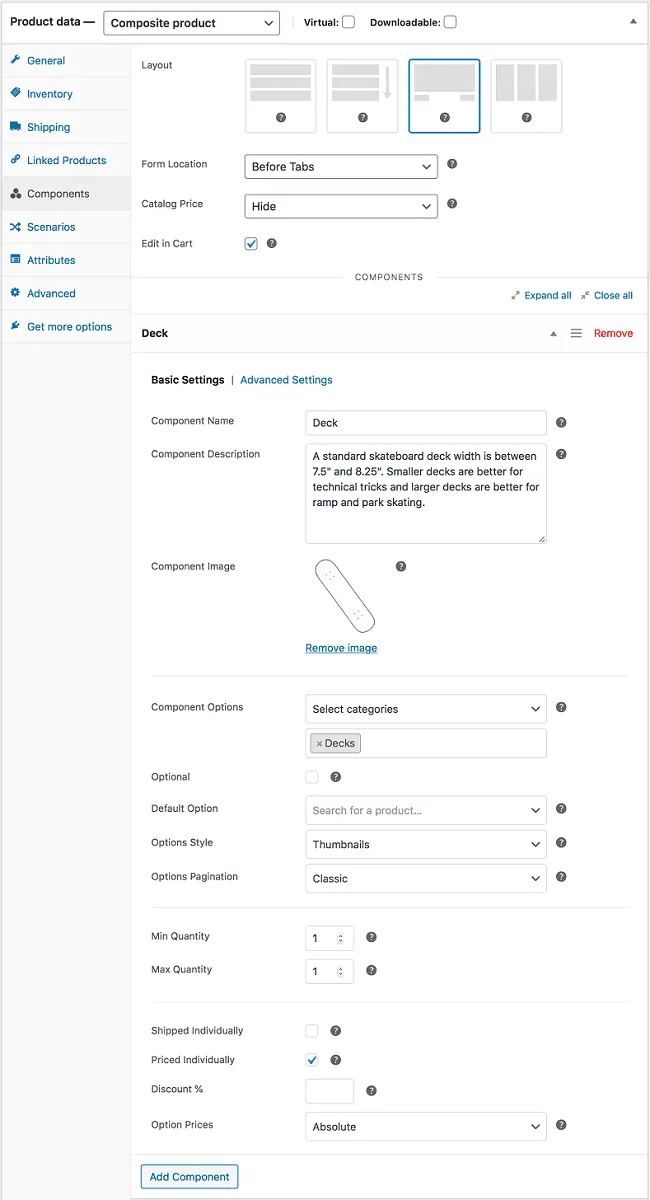Click the Component Description text area
The height and width of the screenshot is (1200, 650).
[x=426, y=494]
